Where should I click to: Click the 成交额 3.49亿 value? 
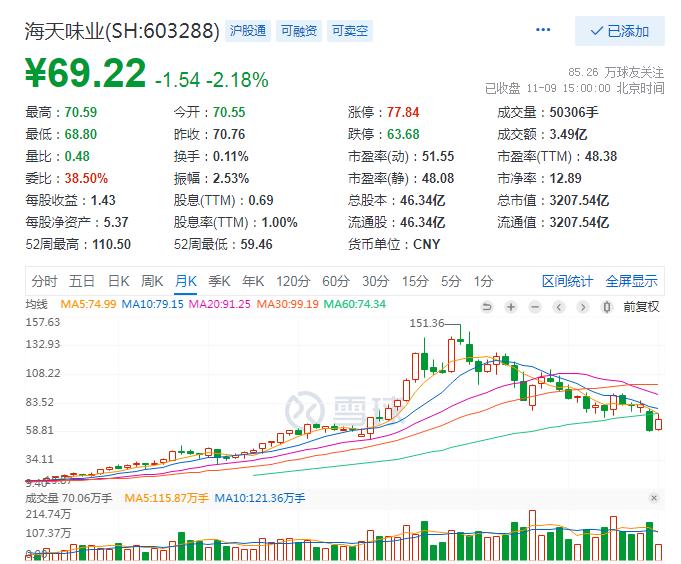tap(568, 134)
